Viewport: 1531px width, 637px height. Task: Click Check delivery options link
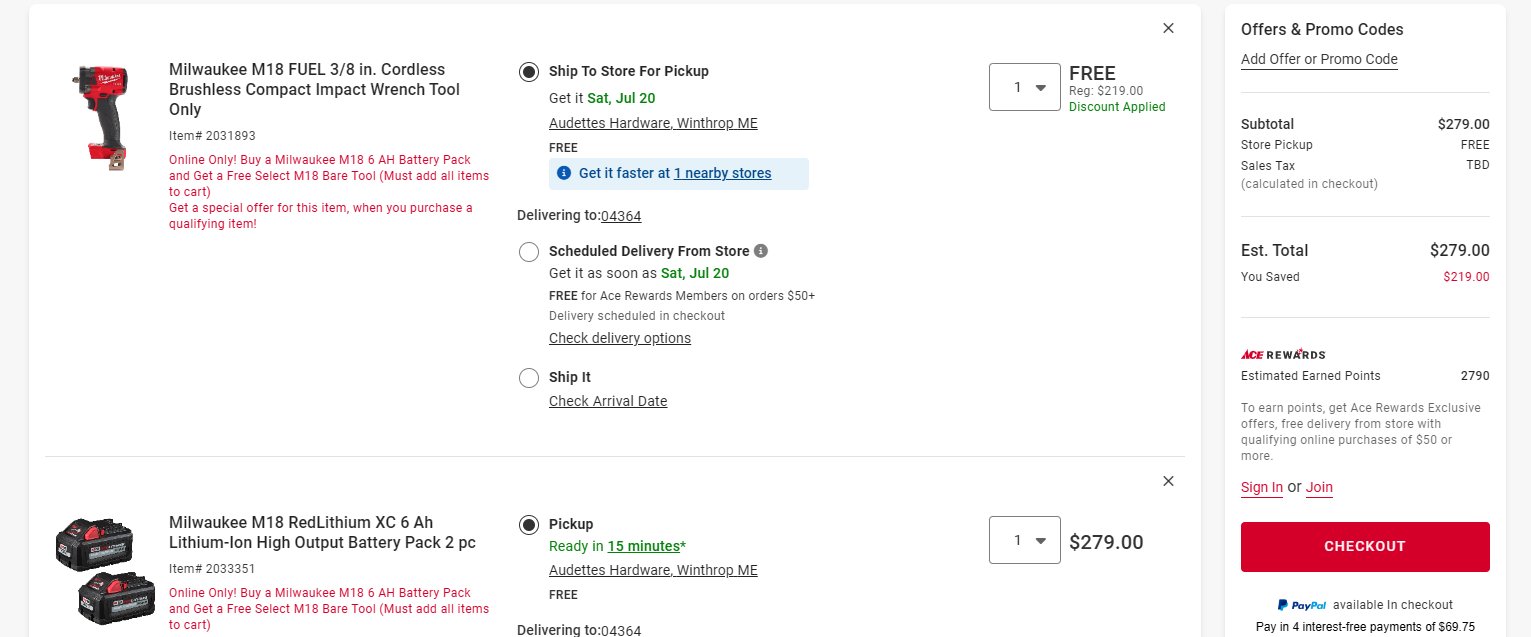pos(620,338)
